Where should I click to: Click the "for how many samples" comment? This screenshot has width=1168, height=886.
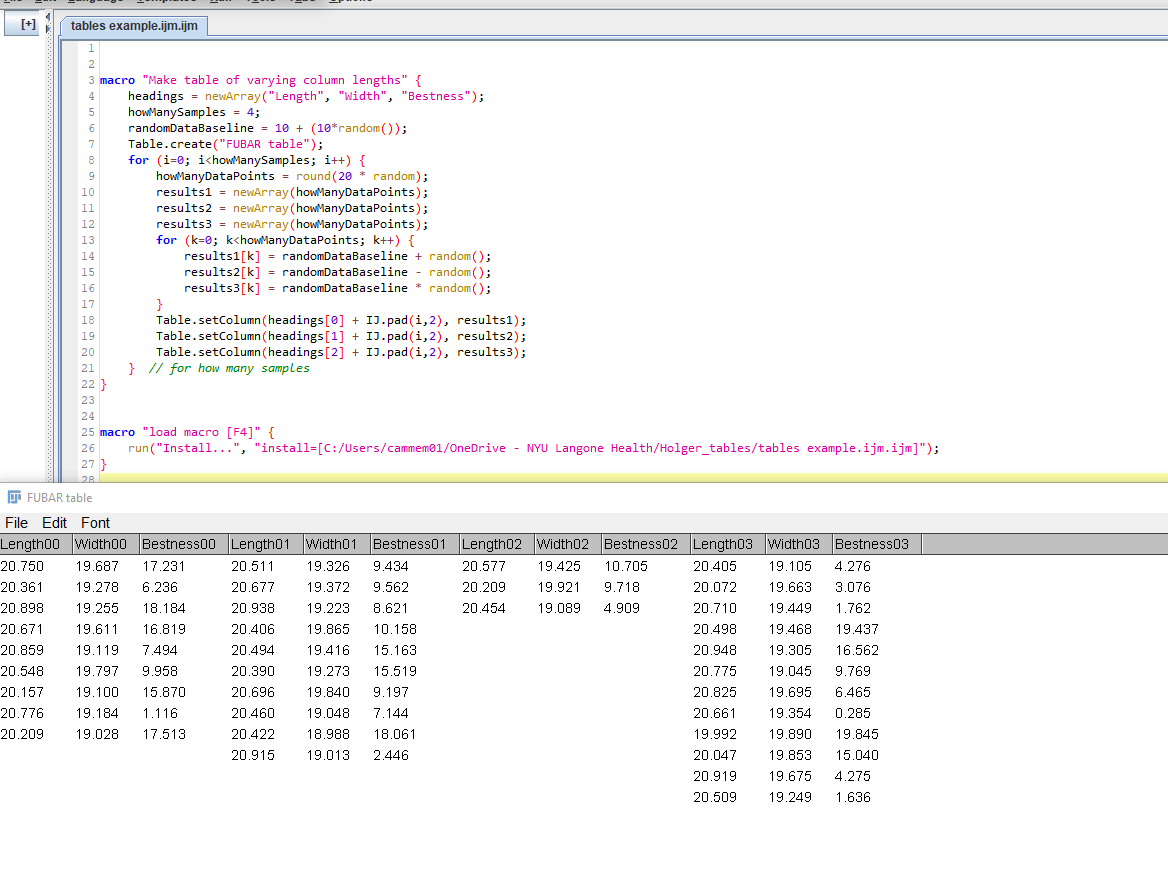(x=229, y=368)
